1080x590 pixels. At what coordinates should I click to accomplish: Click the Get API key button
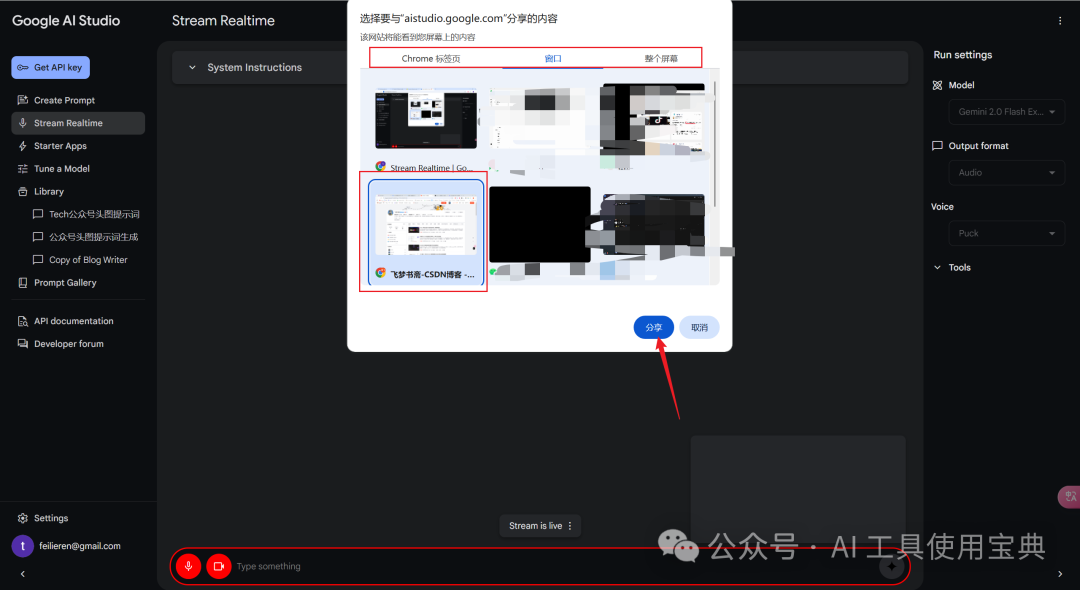point(50,67)
